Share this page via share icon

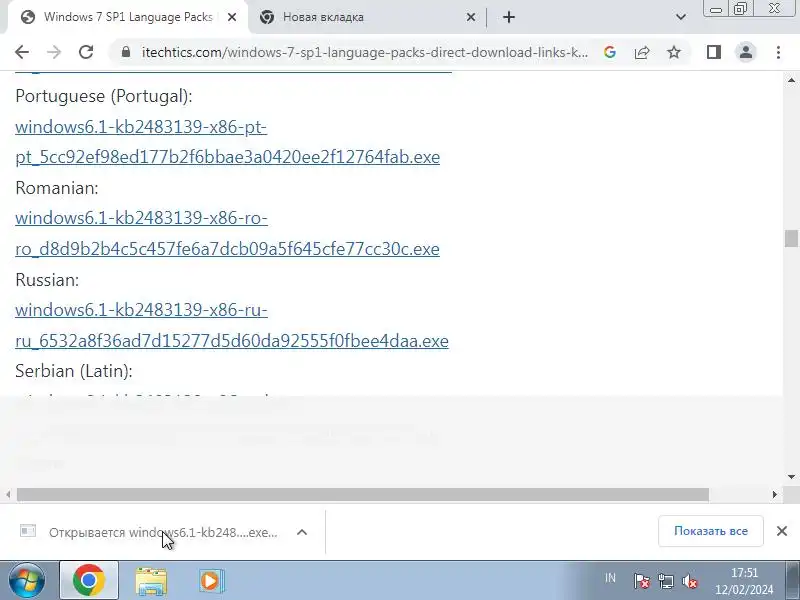point(642,52)
